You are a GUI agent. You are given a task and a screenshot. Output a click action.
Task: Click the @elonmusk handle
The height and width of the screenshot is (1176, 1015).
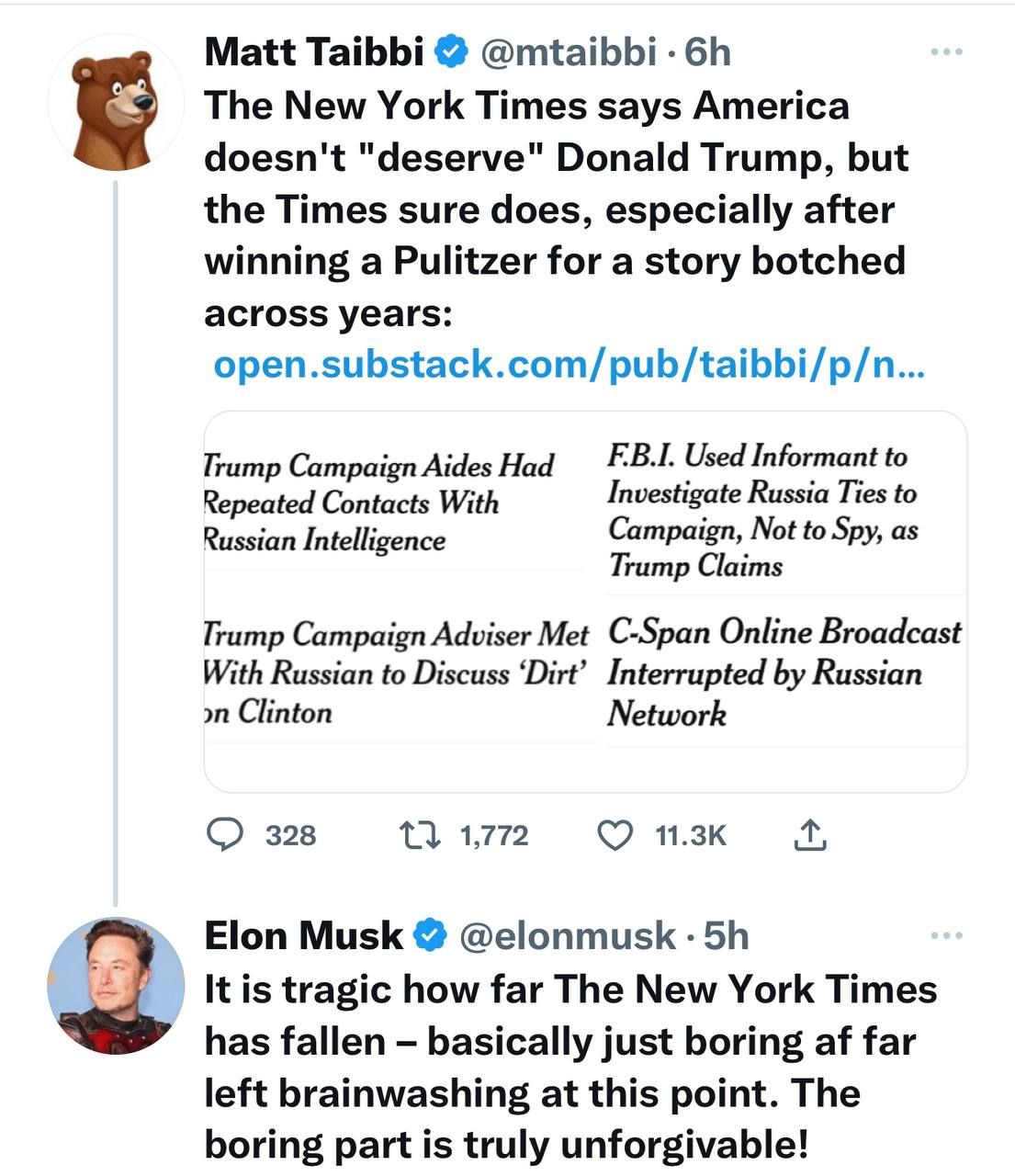(x=567, y=936)
